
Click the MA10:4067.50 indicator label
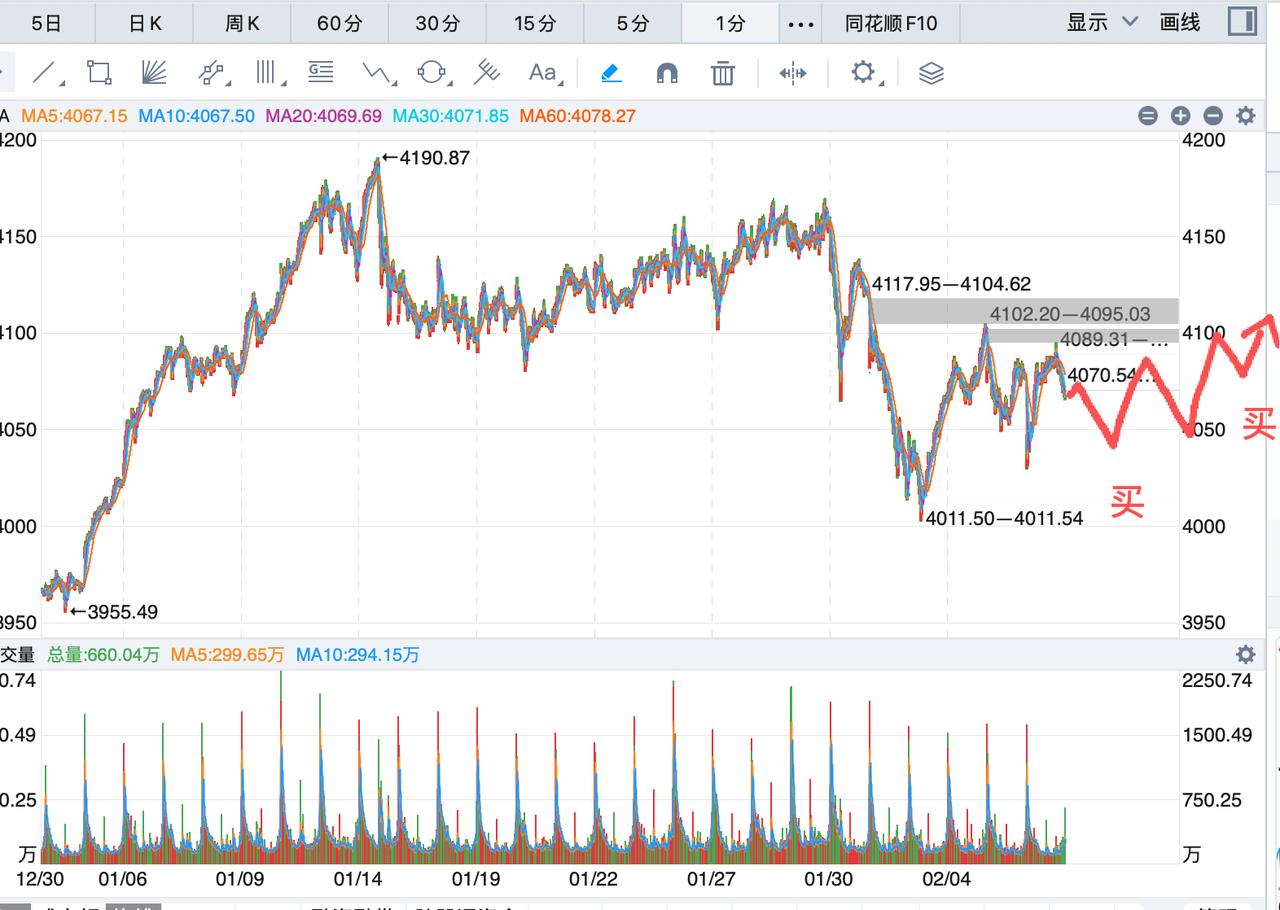point(197,116)
